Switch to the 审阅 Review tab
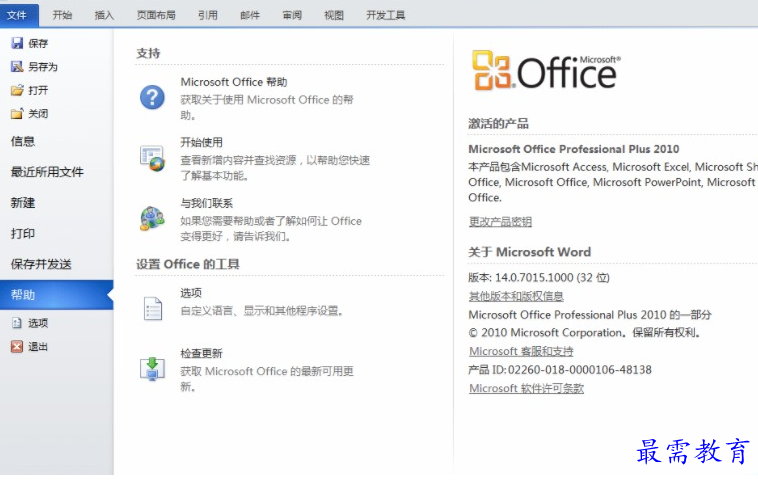758x483 pixels. click(x=292, y=15)
